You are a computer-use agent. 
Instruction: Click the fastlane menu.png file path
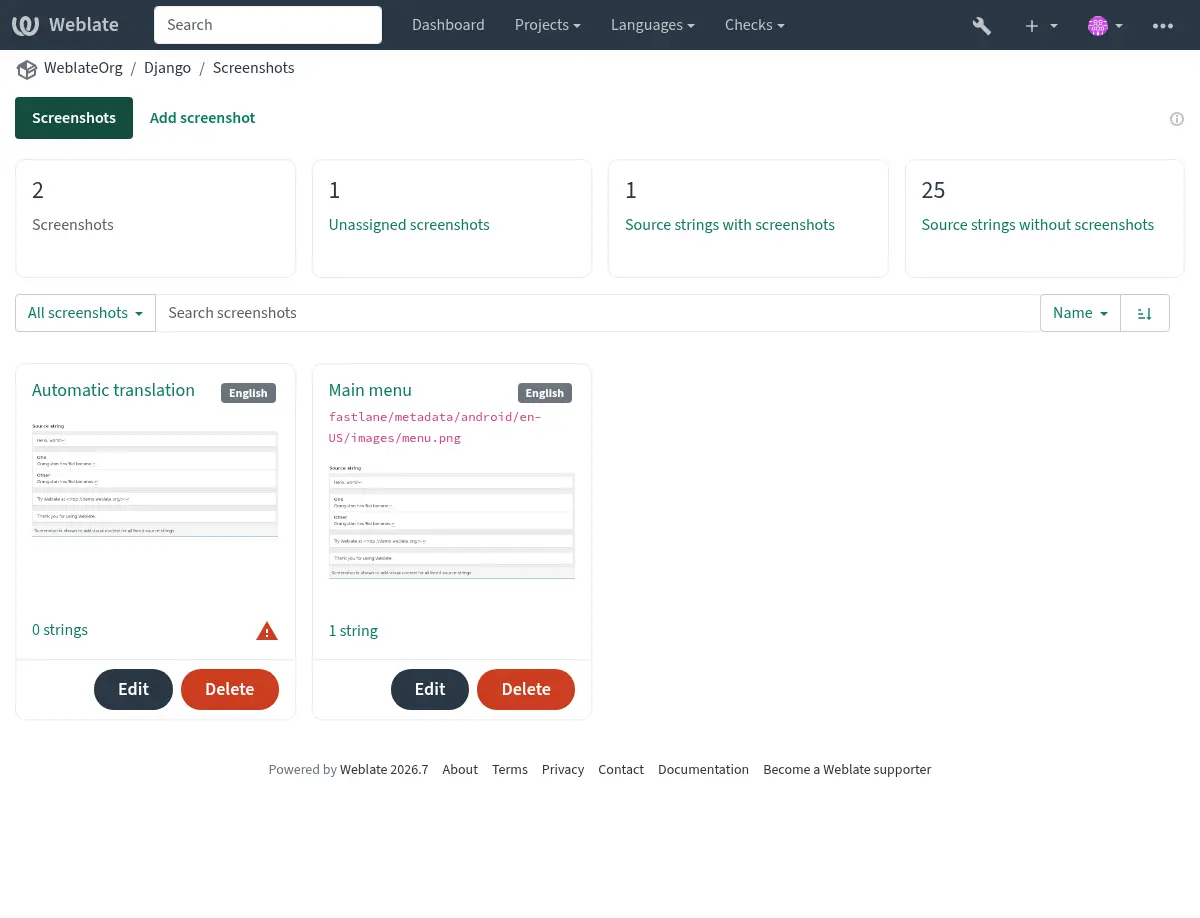(435, 427)
